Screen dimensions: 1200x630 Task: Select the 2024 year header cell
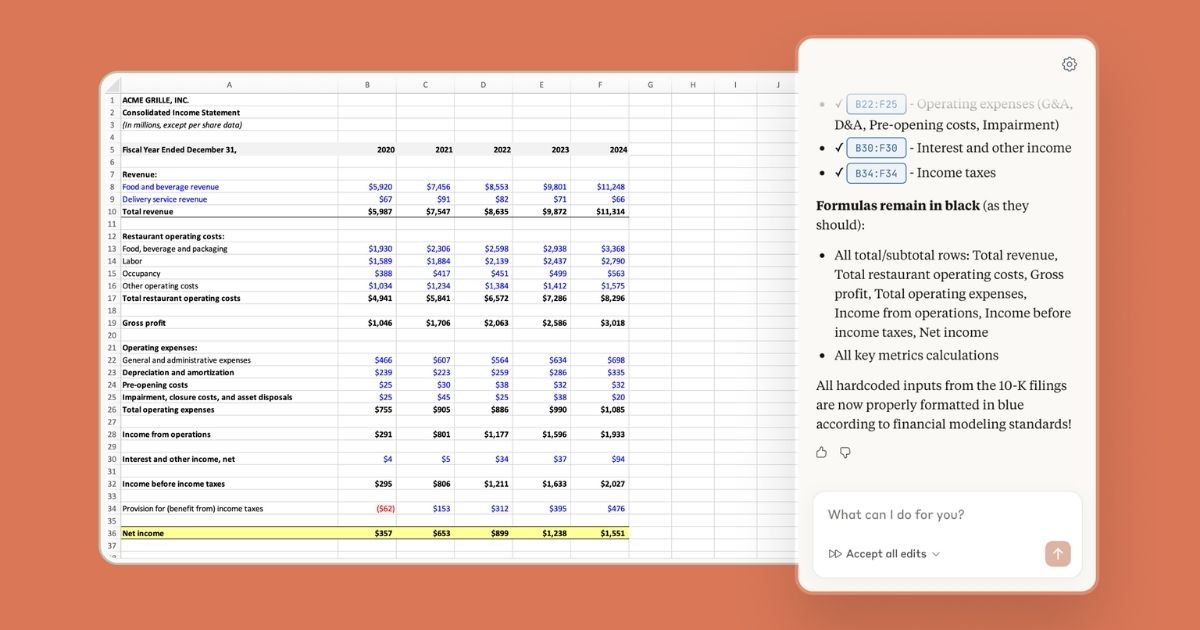click(x=600, y=150)
